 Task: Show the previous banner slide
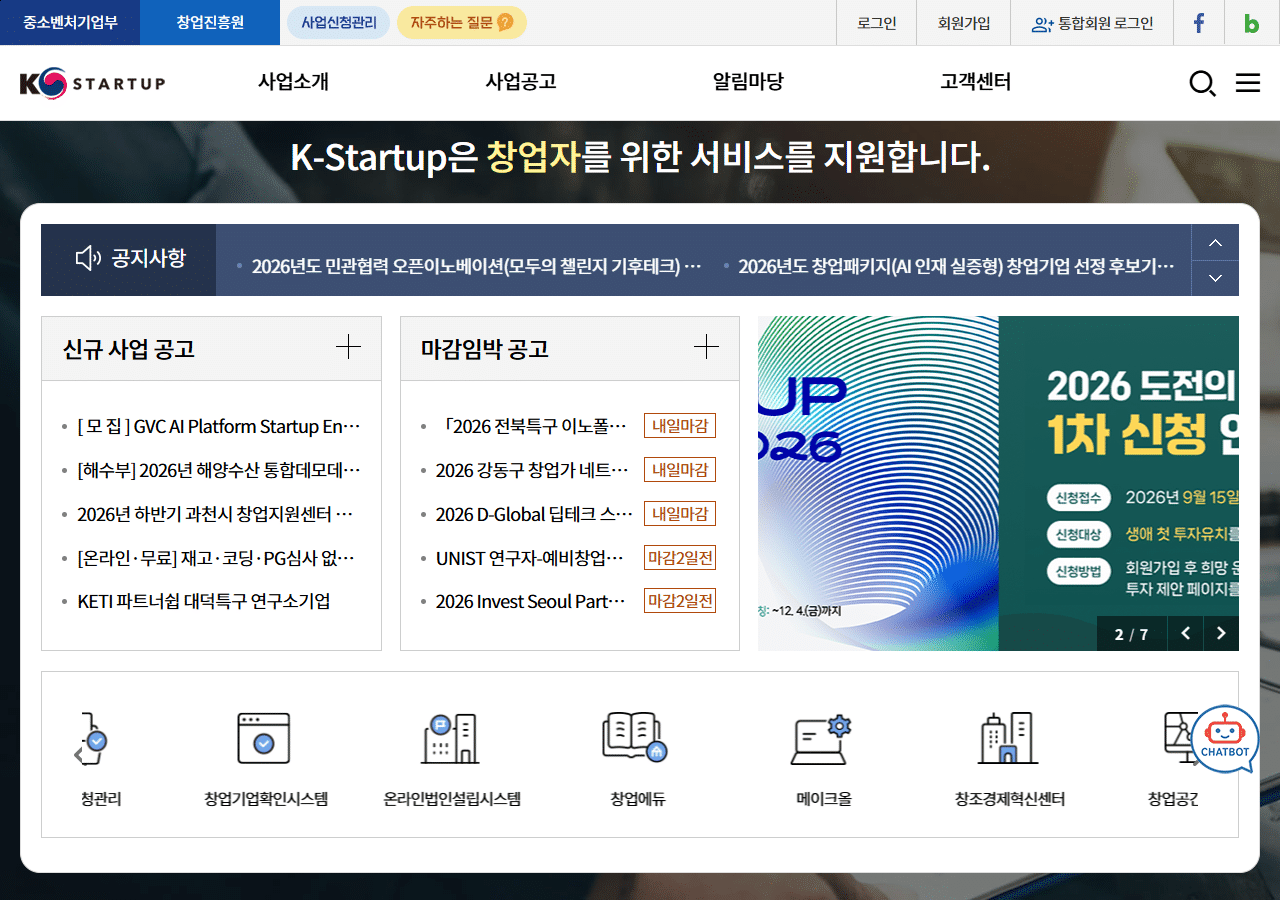coord(1185,633)
